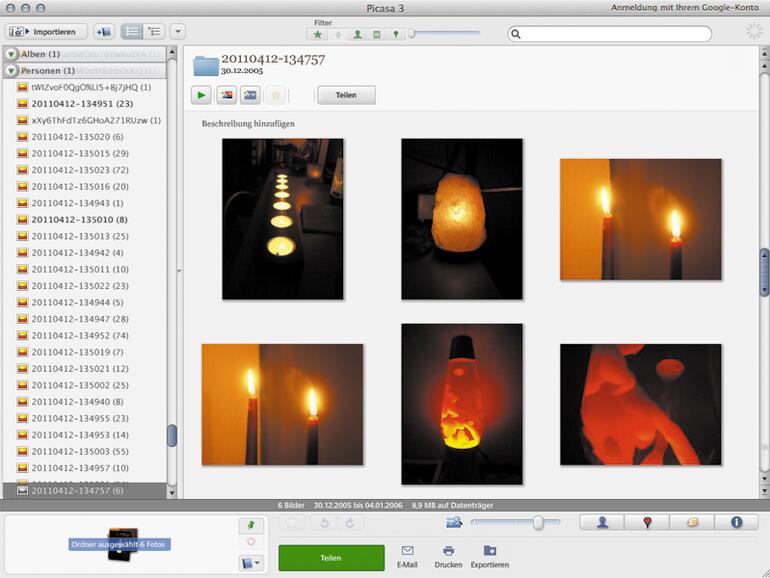Collapse the Personen section
This screenshot has height=578, width=770.
(11, 71)
